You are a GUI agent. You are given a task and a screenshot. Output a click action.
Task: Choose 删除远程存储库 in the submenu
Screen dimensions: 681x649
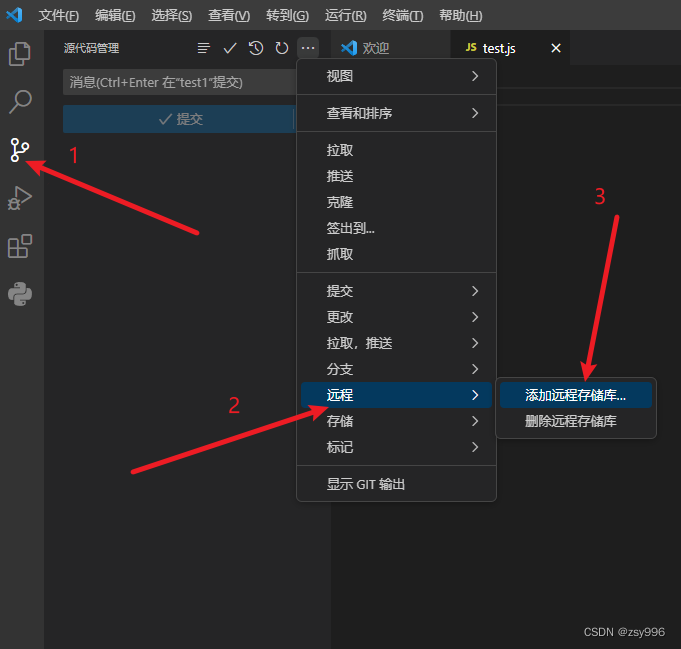pyautogui.click(x=576, y=421)
